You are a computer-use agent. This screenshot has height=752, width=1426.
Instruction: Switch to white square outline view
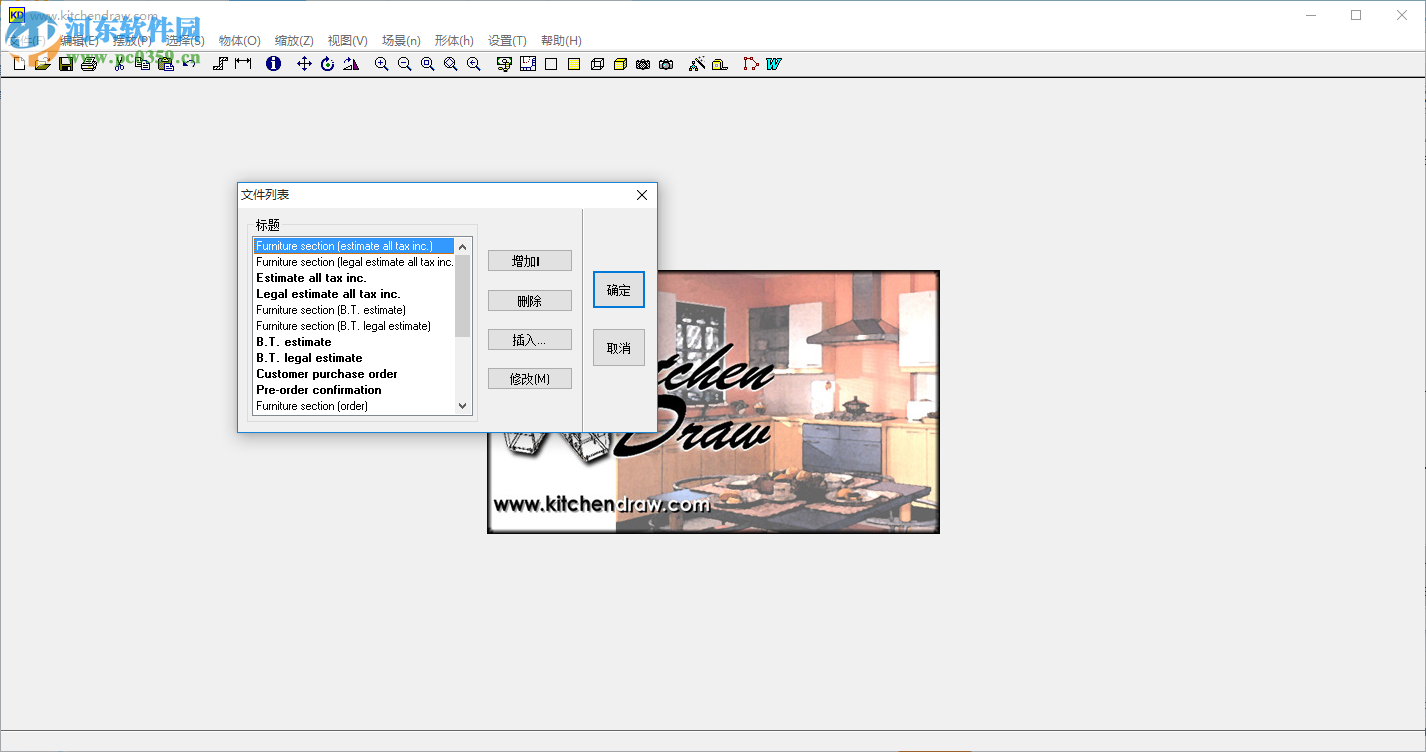[551, 64]
